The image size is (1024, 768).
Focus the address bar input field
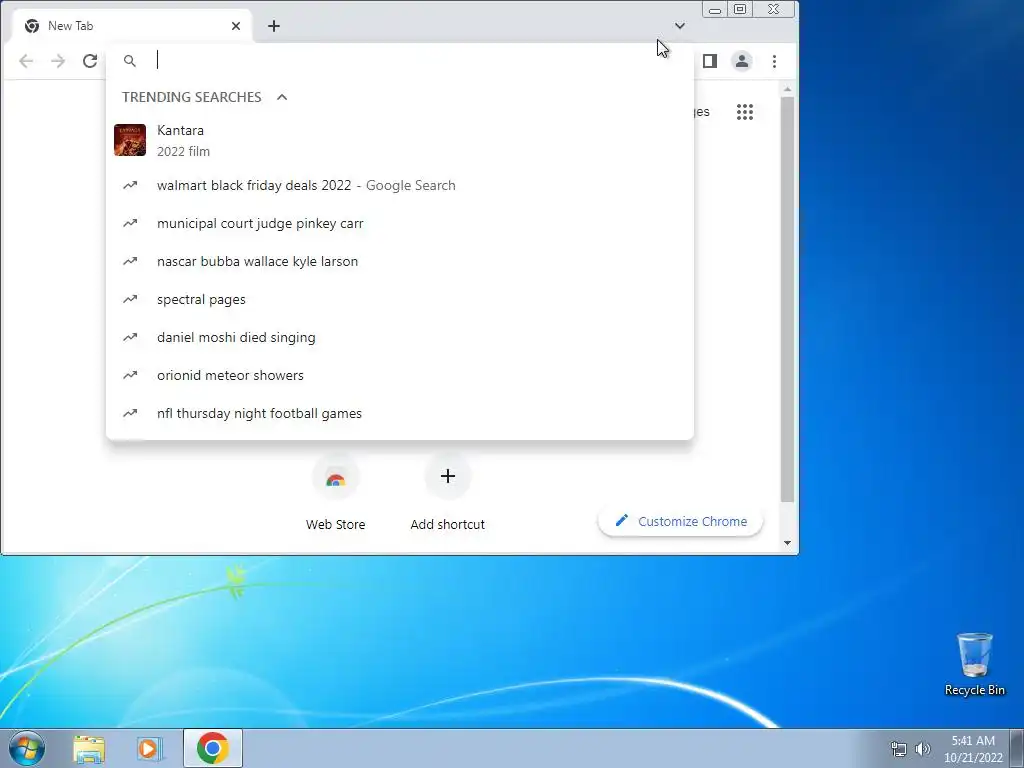click(x=418, y=60)
